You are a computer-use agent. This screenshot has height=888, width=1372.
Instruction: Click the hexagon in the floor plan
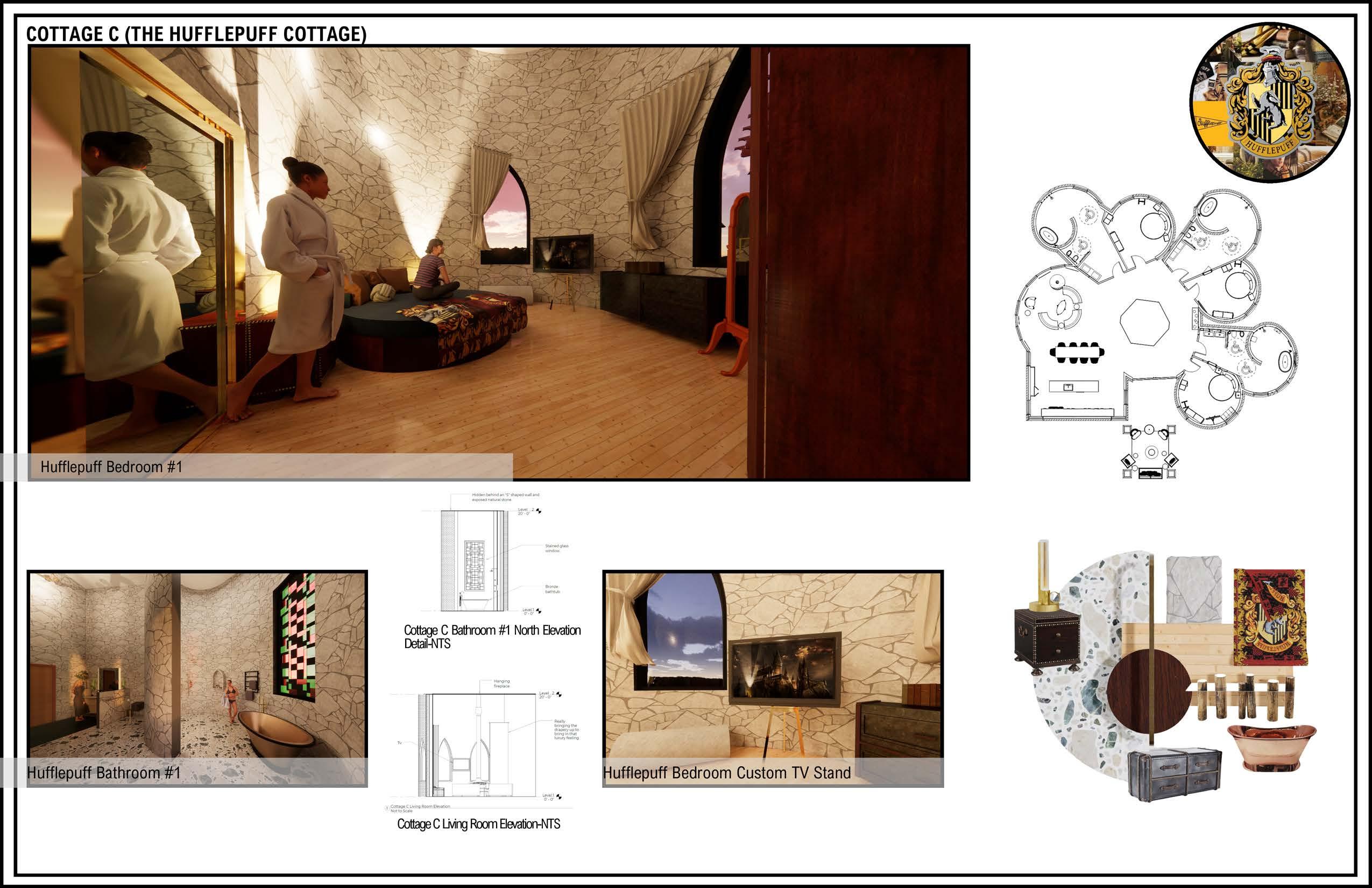pos(1144,322)
